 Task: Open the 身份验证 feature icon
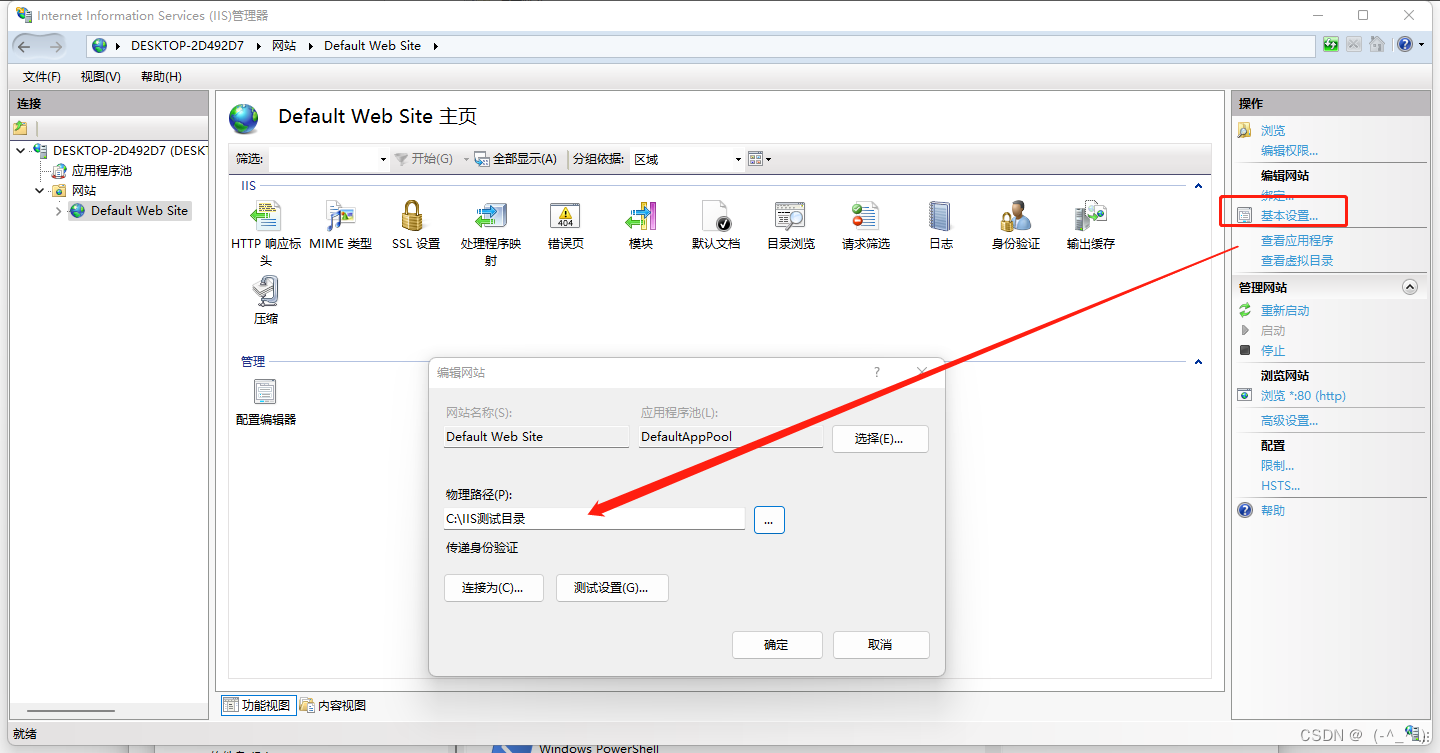[1016, 216]
